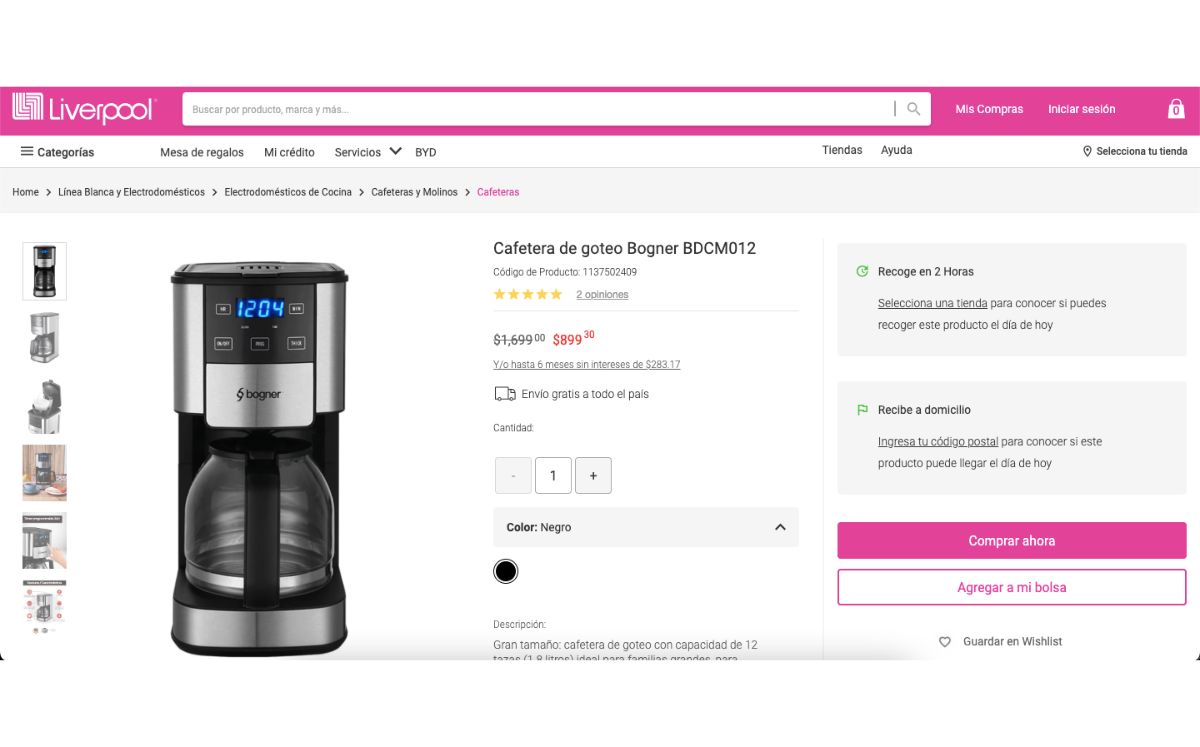Expand the Servicios dropdown
1200x747 pixels.
368,152
